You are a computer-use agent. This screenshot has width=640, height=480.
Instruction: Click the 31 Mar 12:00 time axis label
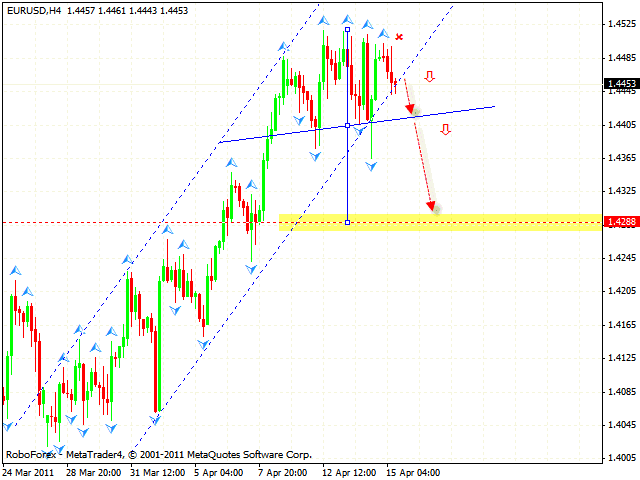tap(158, 472)
